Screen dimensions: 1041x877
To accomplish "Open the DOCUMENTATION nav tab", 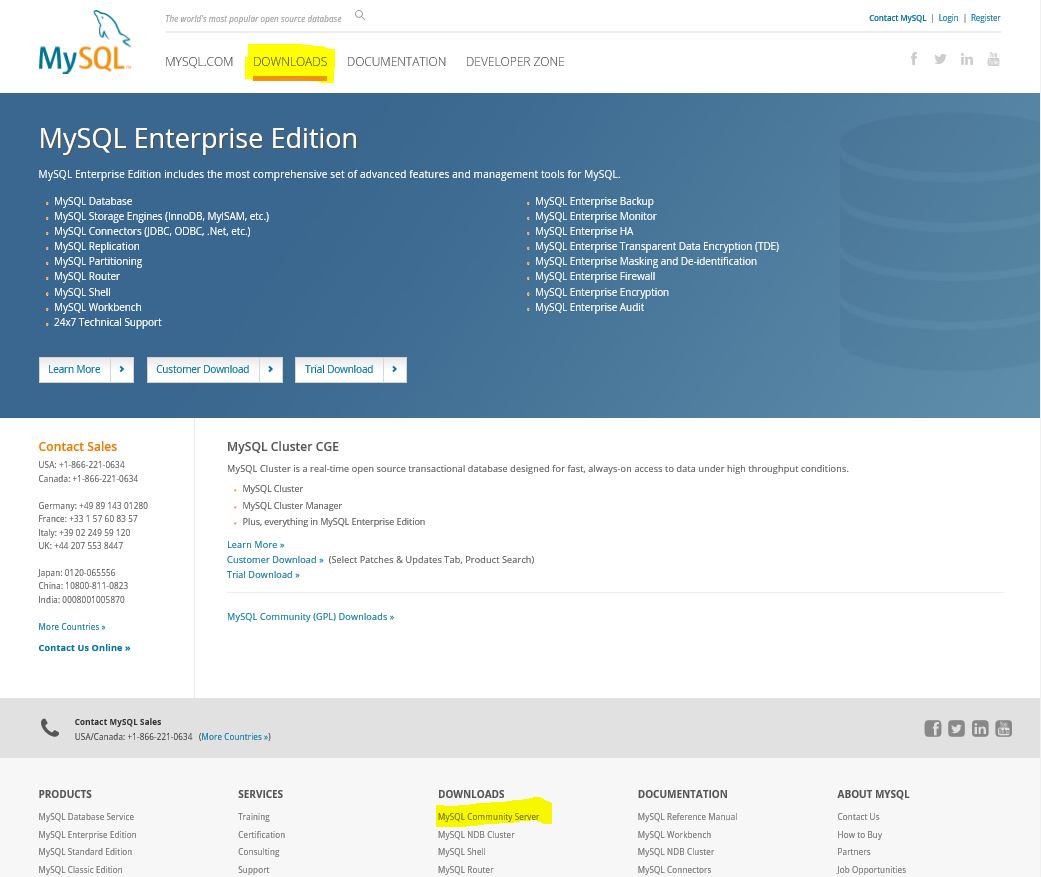I will pos(396,62).
